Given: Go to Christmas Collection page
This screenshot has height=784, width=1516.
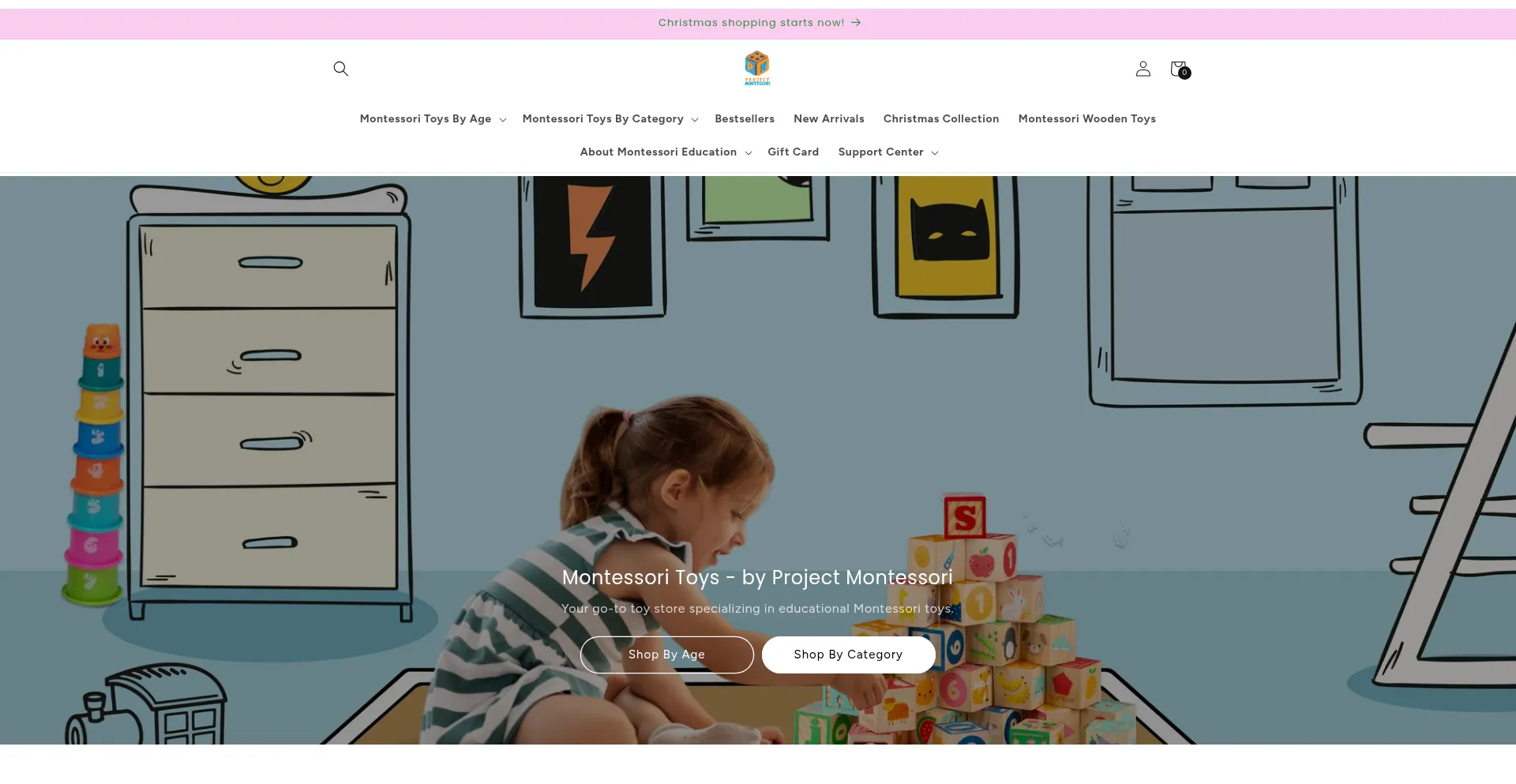Looking at the screenshot, I should 941,119.
